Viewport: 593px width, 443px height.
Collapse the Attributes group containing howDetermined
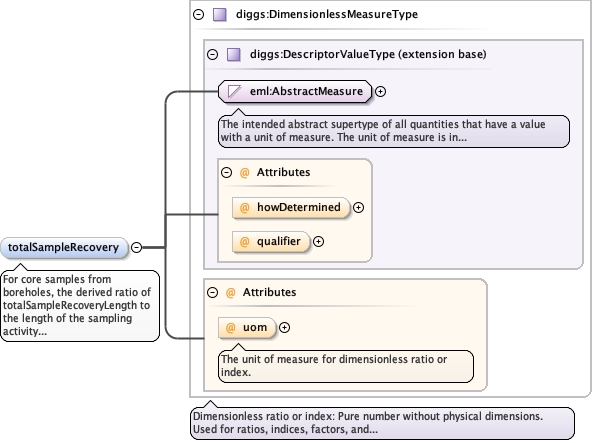tap(226, 173)
